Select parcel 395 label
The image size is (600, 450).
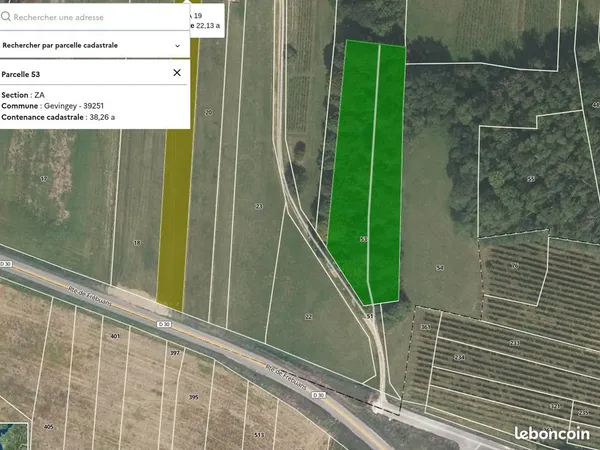click(x=194, y=397)
